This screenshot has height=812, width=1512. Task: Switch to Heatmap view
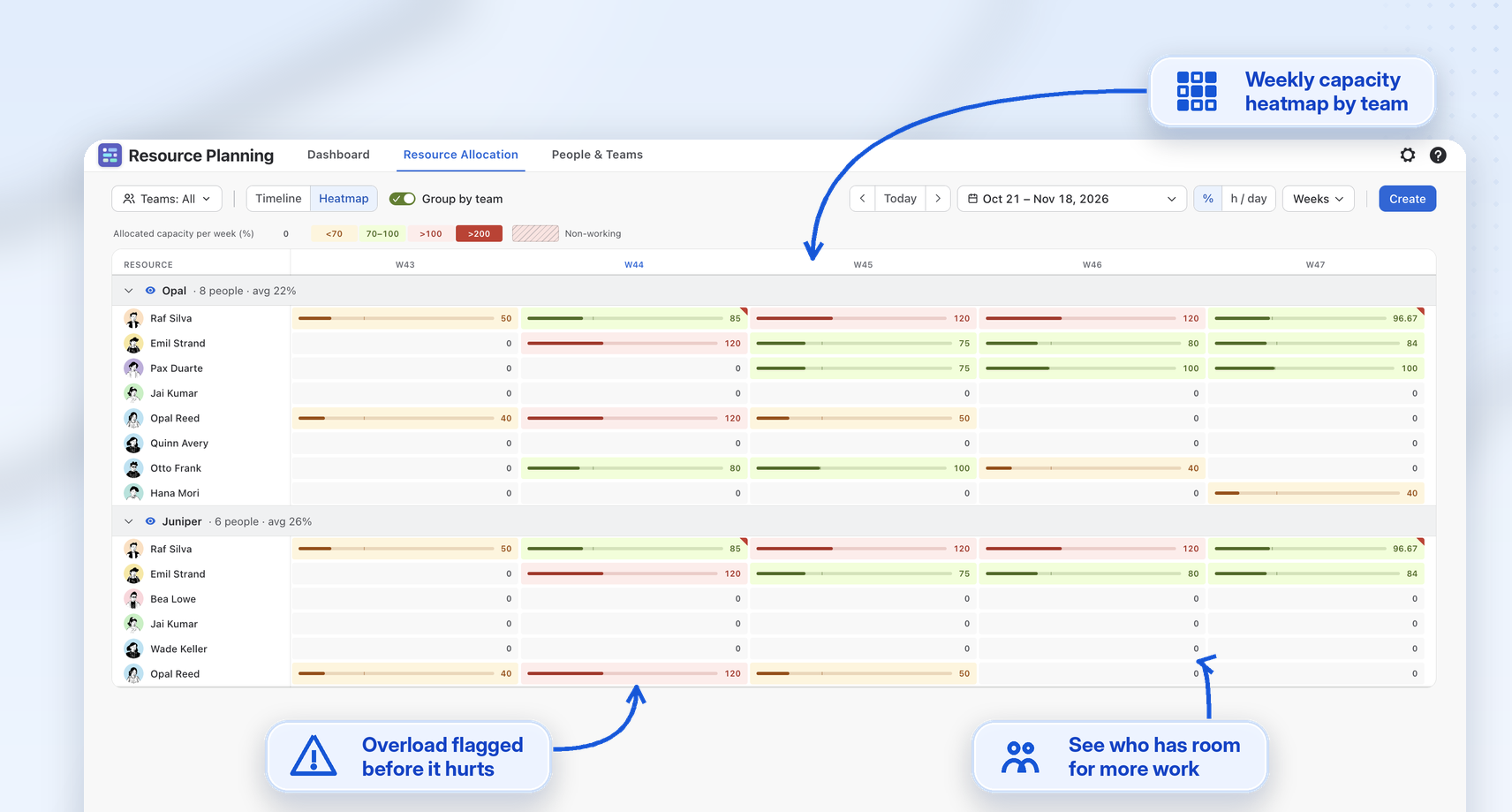[344, 199]
